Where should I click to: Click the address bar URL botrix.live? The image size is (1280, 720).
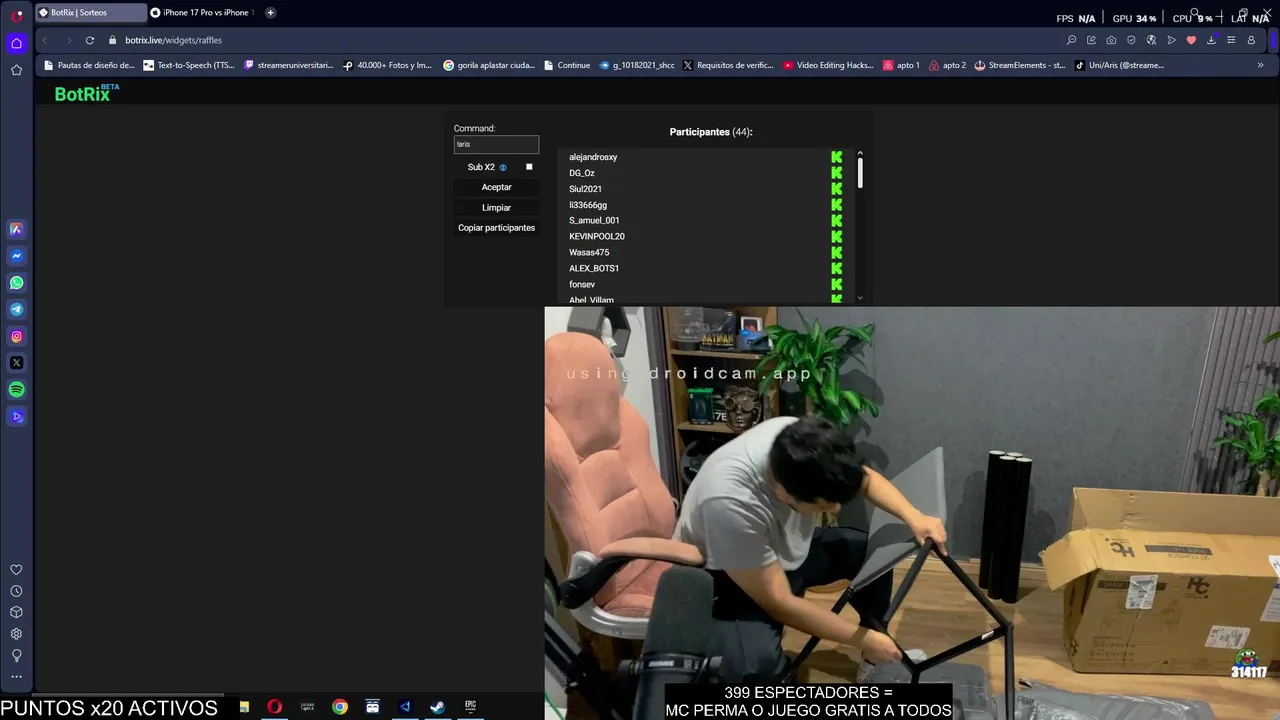[x=173, y=40]
